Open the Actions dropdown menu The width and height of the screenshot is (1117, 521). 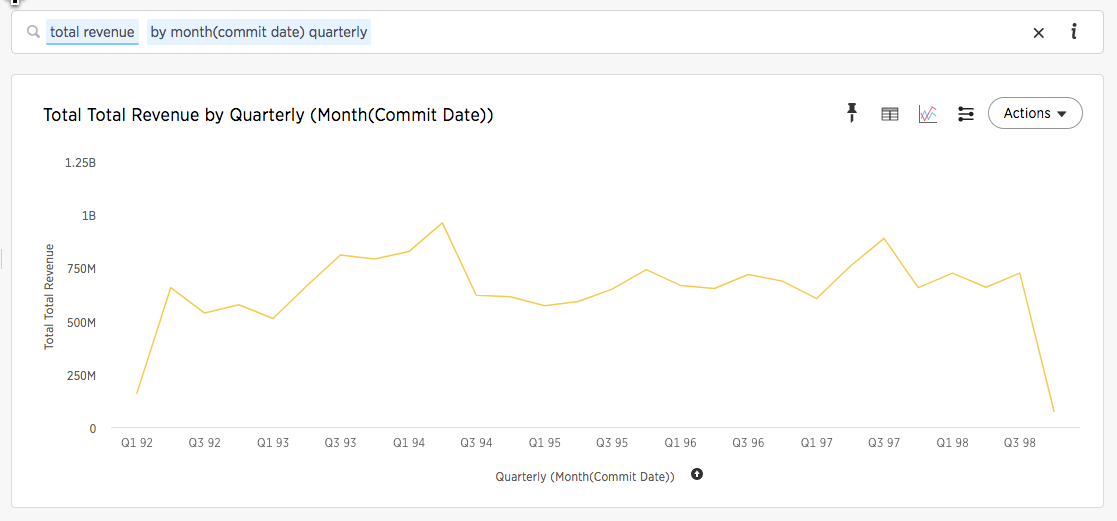[x=1034, y=113]
